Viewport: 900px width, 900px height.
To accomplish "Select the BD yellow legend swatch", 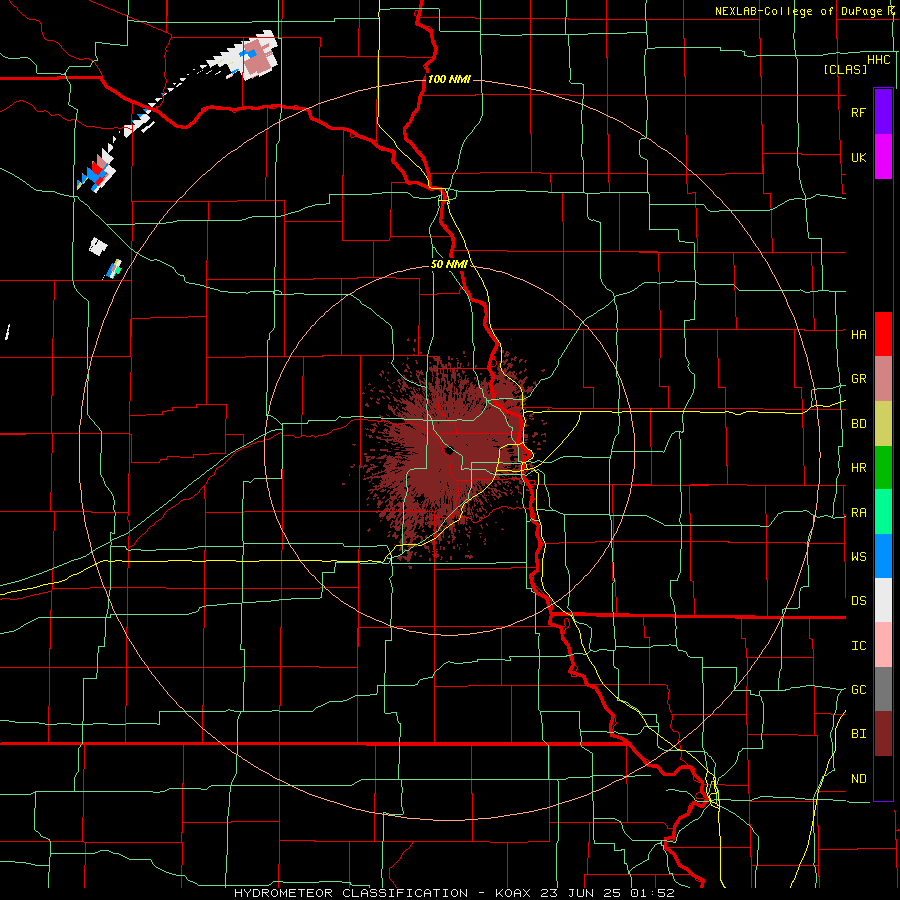I will click(883, 424).
